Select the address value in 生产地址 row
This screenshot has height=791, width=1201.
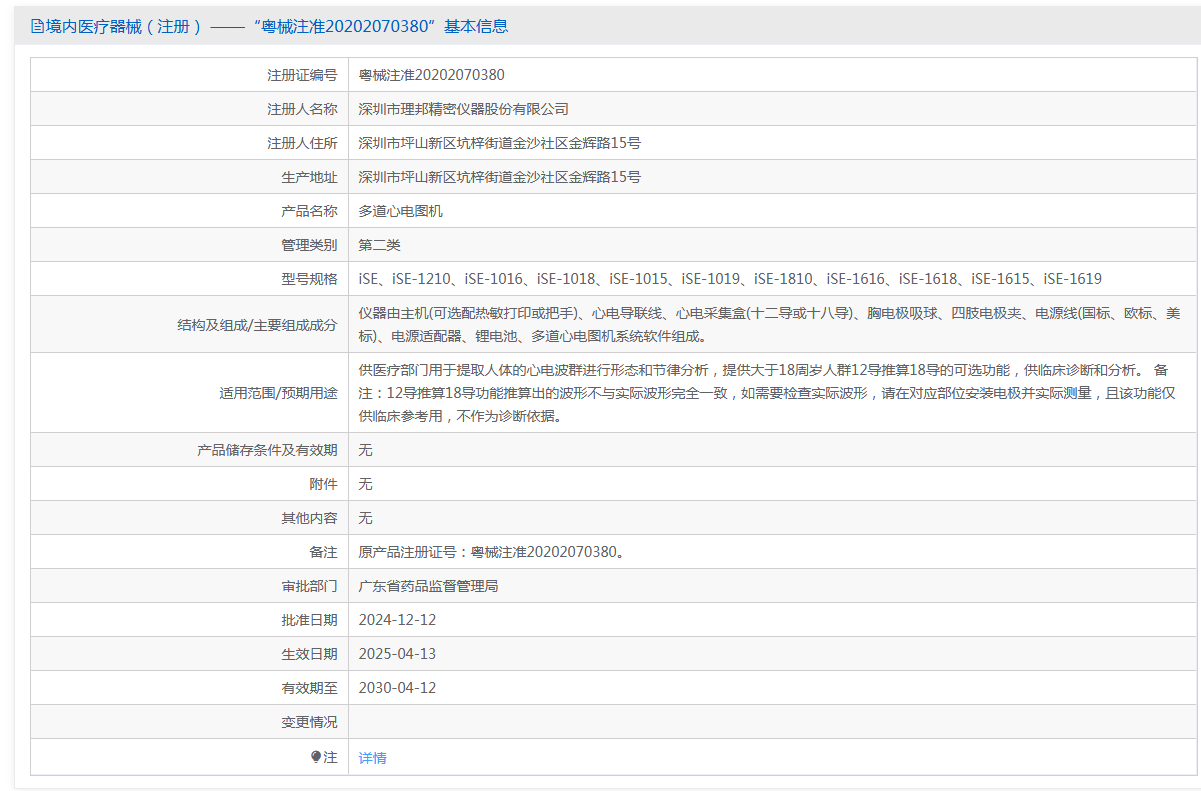[500, 177]
